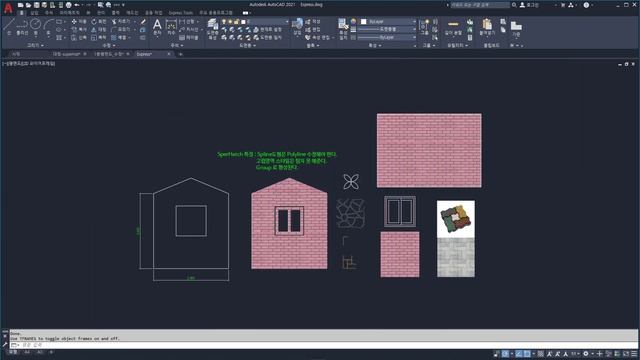This screenshot has height=360, width=640.
Task: Click the sign-in user account button
Action: (x=529, y=5)
